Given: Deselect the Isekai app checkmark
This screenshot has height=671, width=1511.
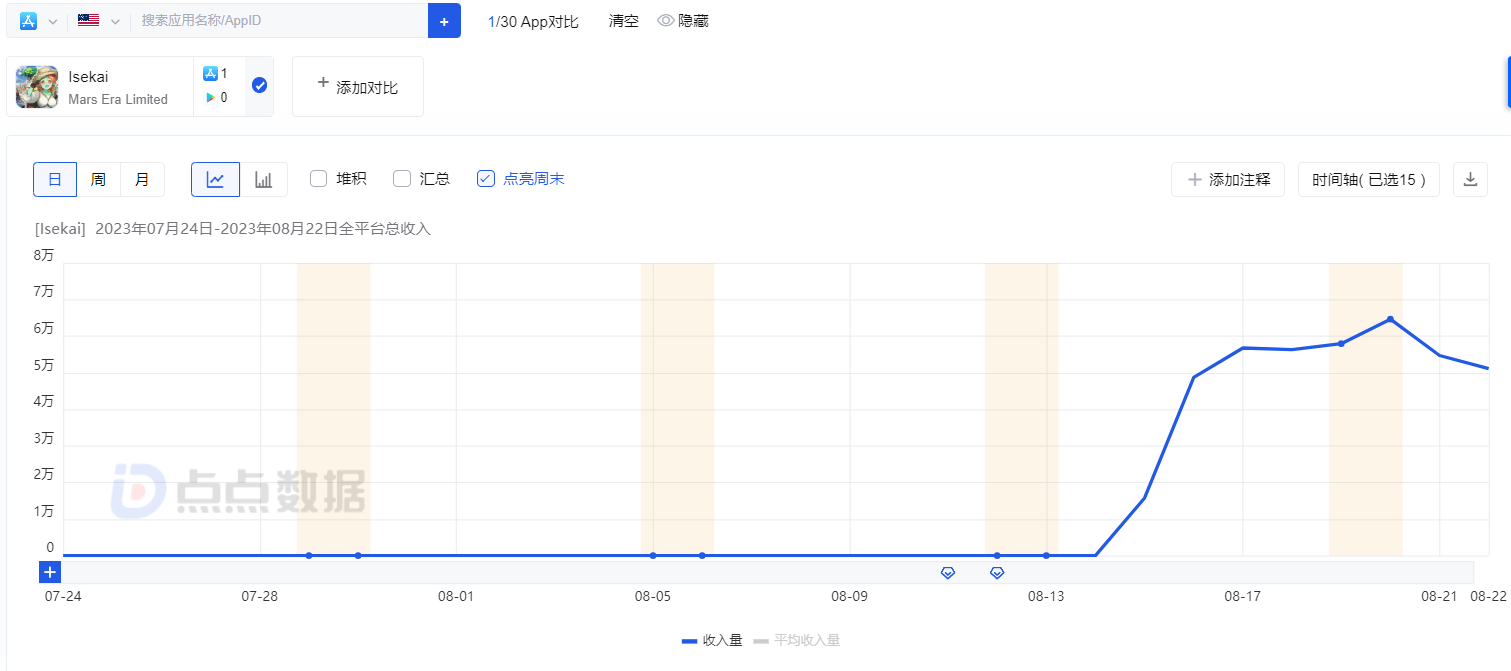Looking at the screenshot, I should tap(259, 86).
